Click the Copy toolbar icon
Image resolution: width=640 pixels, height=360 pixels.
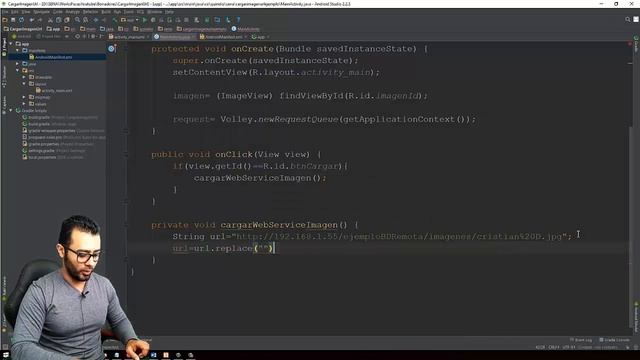pos(59,20)
